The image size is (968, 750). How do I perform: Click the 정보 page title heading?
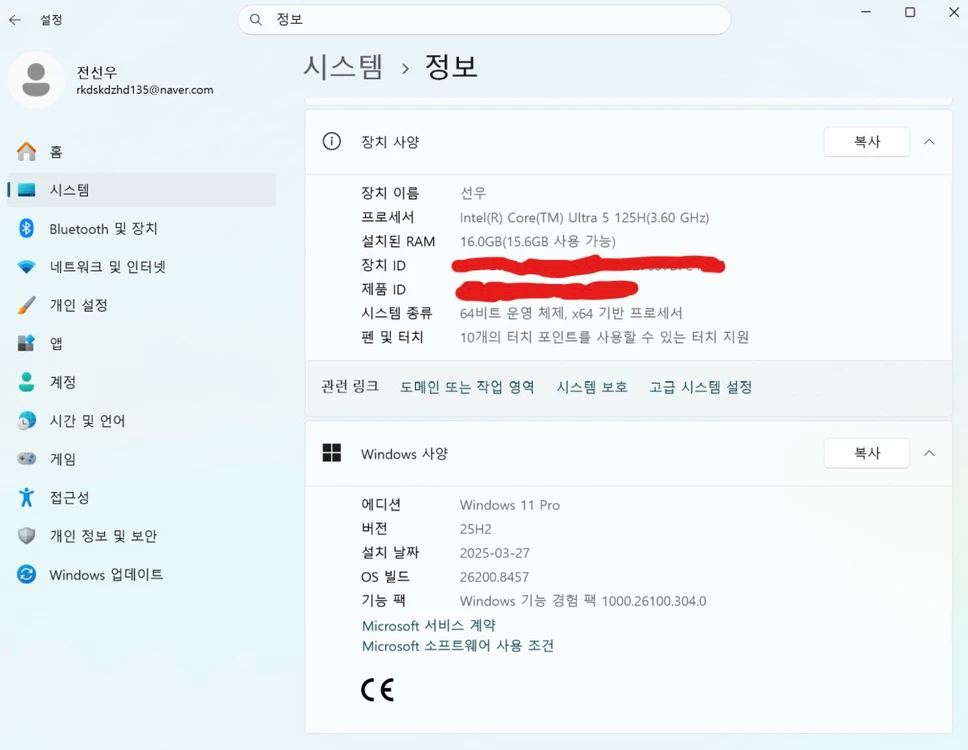451,67
